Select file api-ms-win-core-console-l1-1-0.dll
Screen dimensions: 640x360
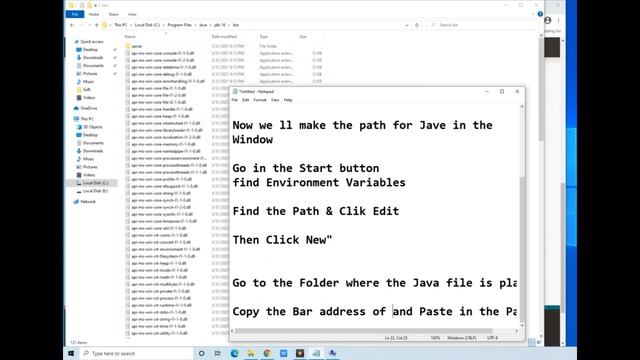[162, 53]
